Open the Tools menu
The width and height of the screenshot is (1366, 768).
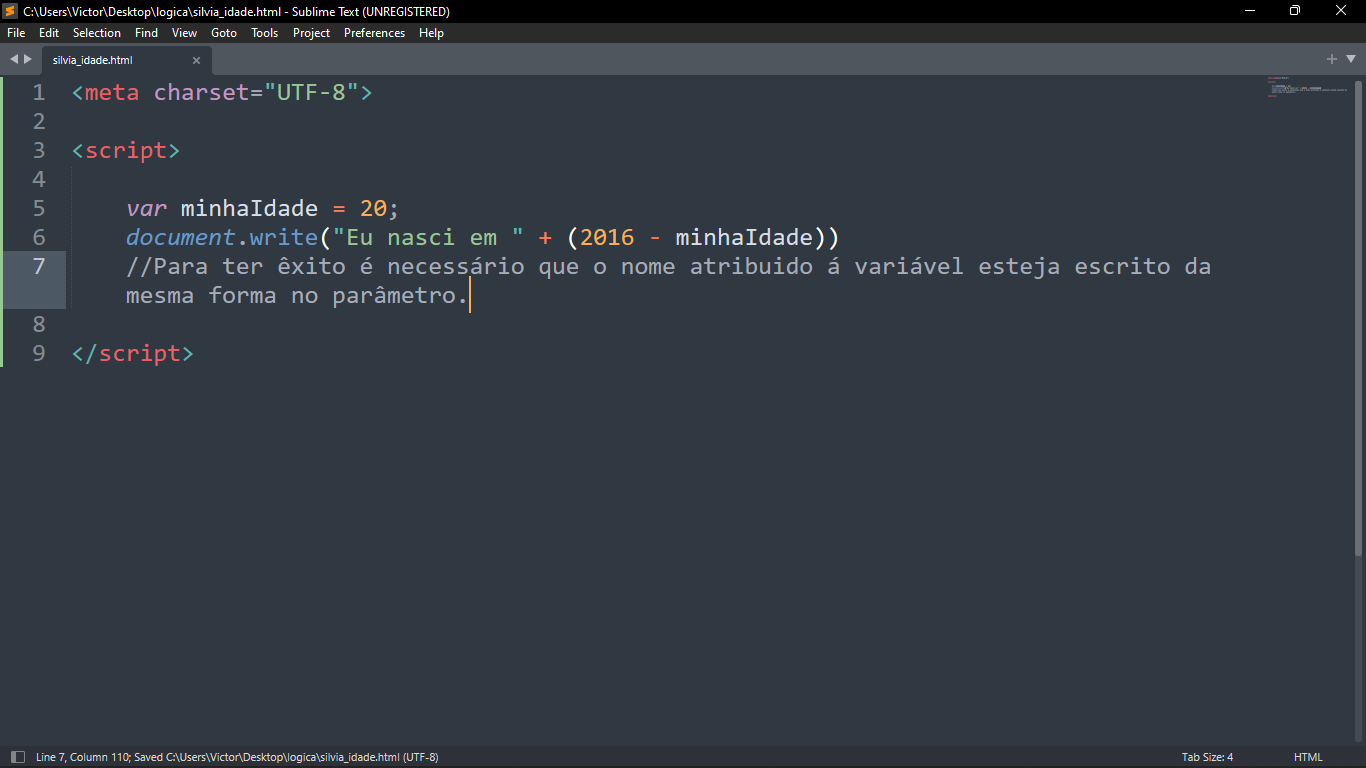point(265,33)
